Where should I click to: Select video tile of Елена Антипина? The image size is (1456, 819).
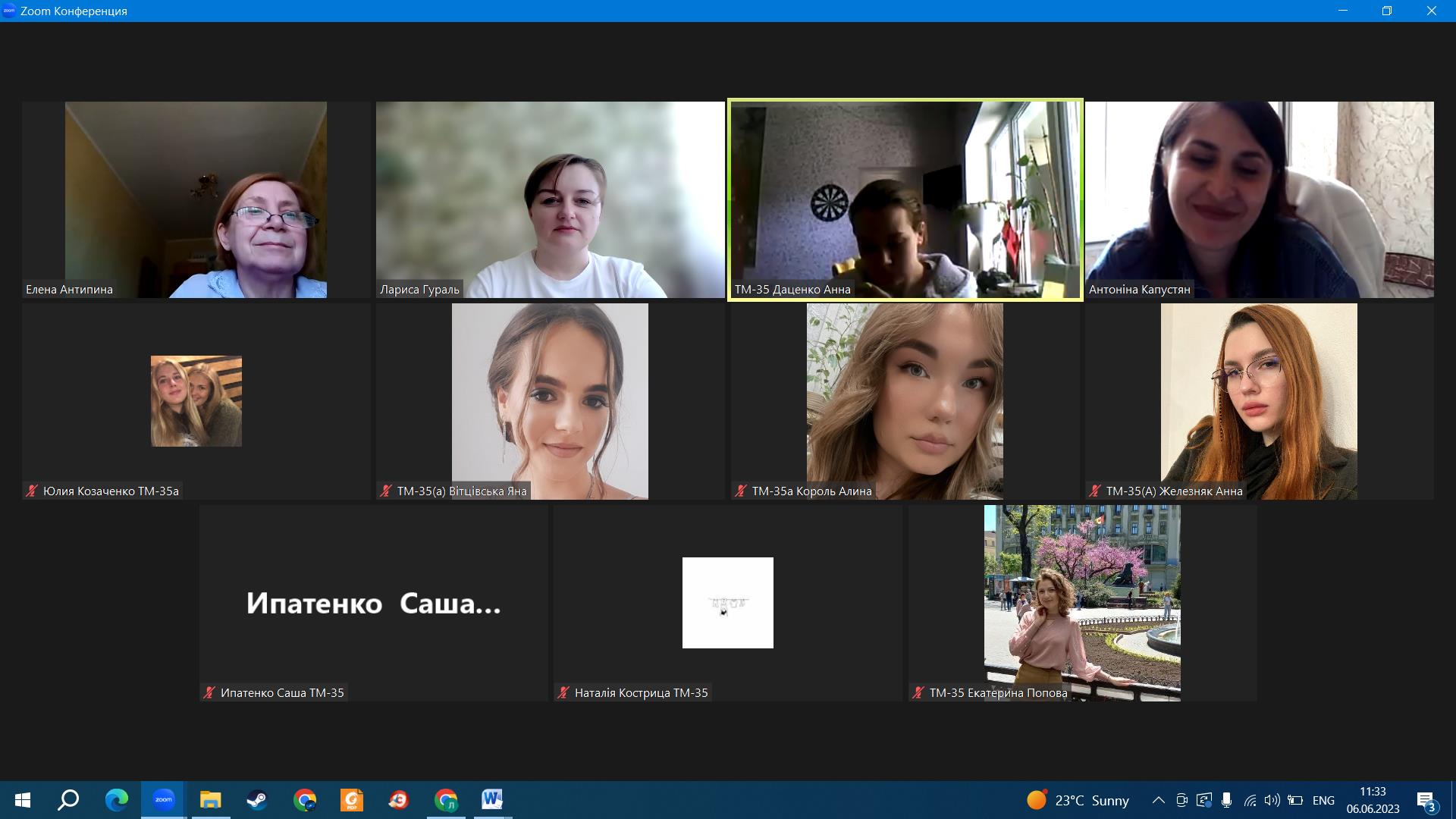(x=196, y=199)
